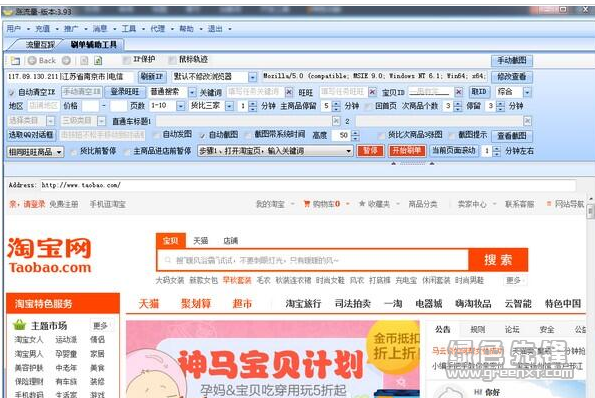This screenshot has height=398, width=595.
Task: Click the 手动截图 button
Action: tap(512, 60)
